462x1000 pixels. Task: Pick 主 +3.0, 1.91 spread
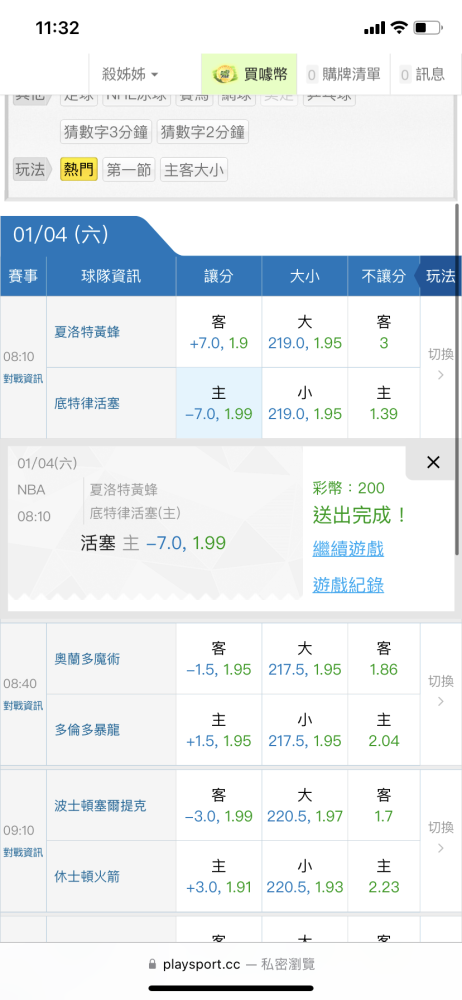point(219,877)
